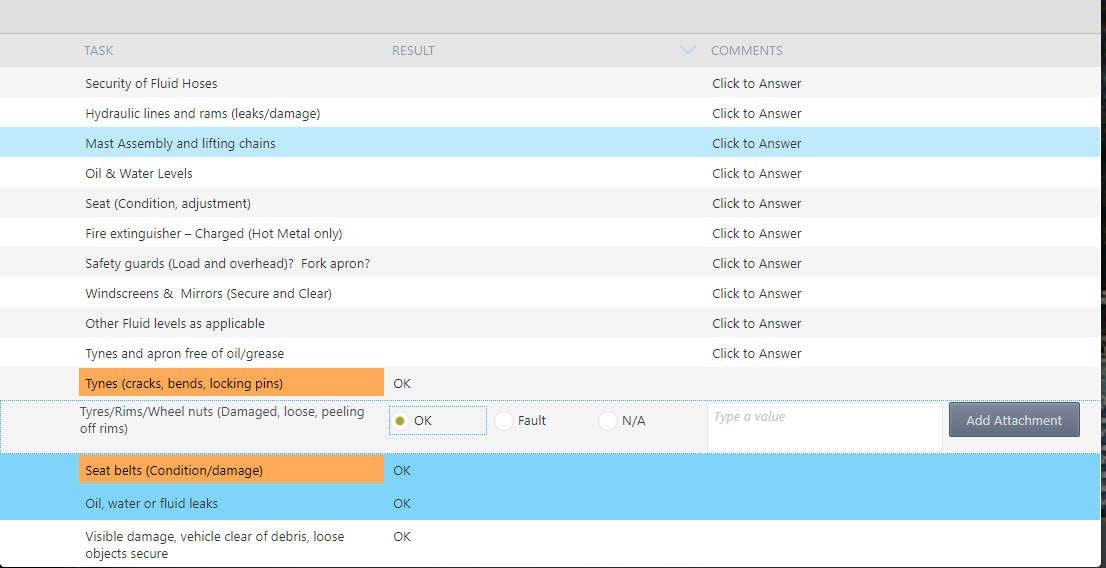Image resolution: width=1106 pixels, height=568 pixels.
Task: Click to Answer for Seat condition row
Action: click(757, 203)
